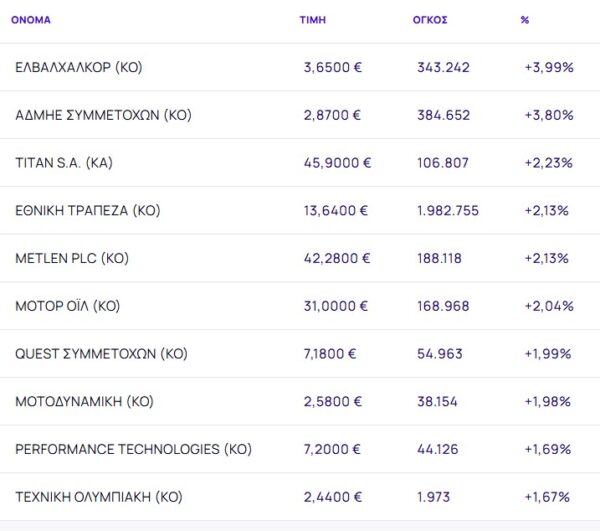Open ΜΟΤΟΡ ΟΪΛ (ΚΟ) details
This screenshot has height=531, width=600.
[68, 306]
